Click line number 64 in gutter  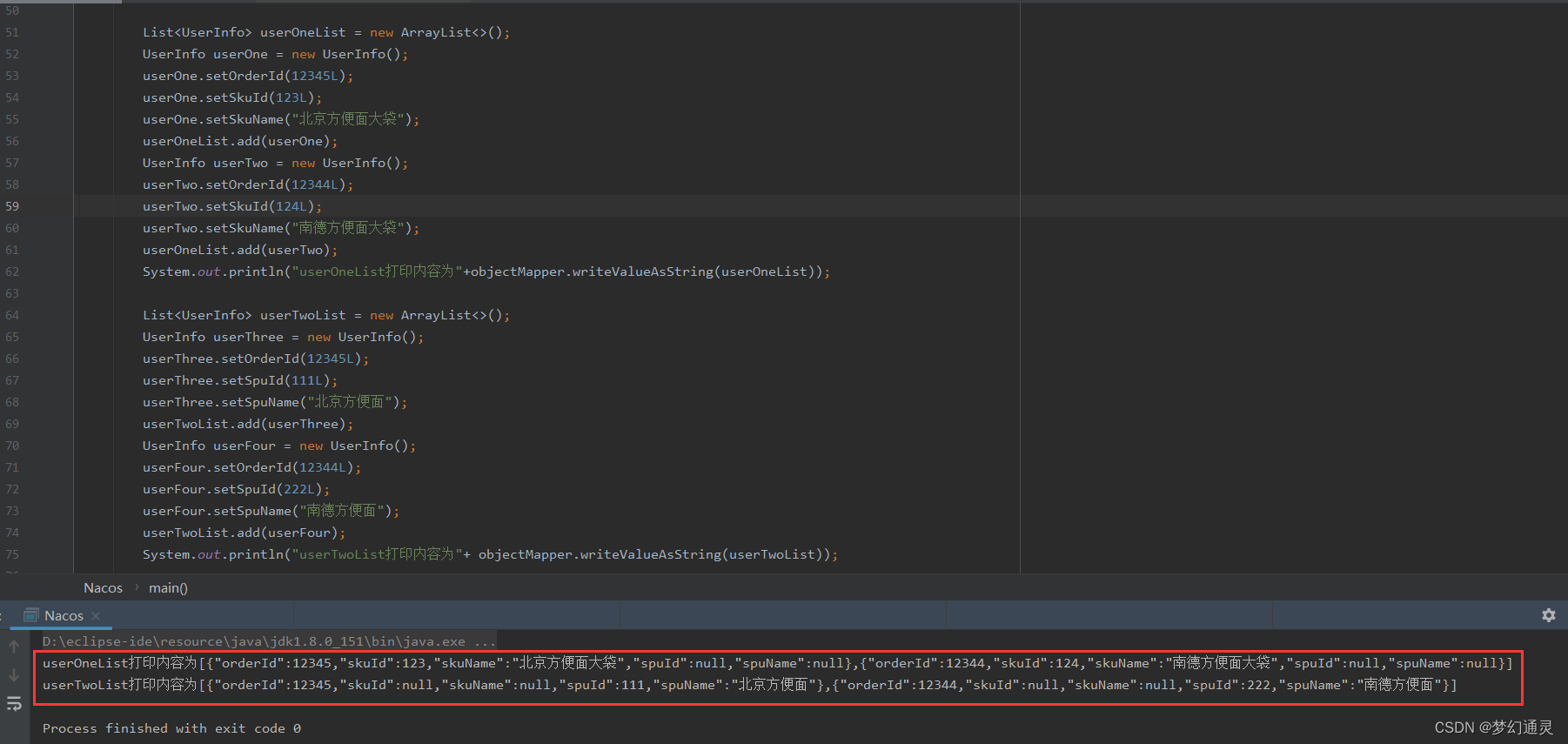pyautogui.click(x=12, y=315)
